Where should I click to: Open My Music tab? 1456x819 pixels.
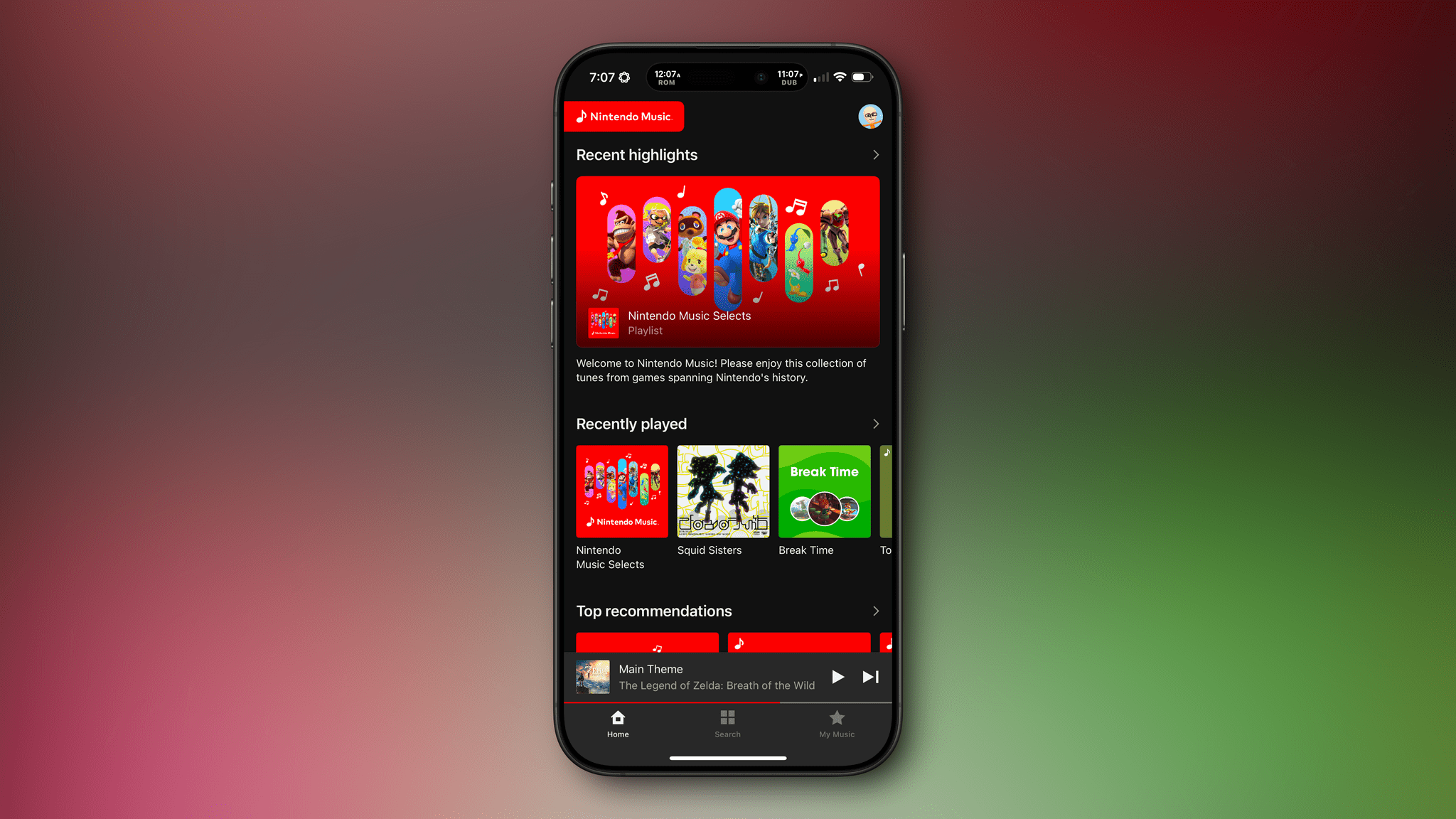click(x=836, y=723)
